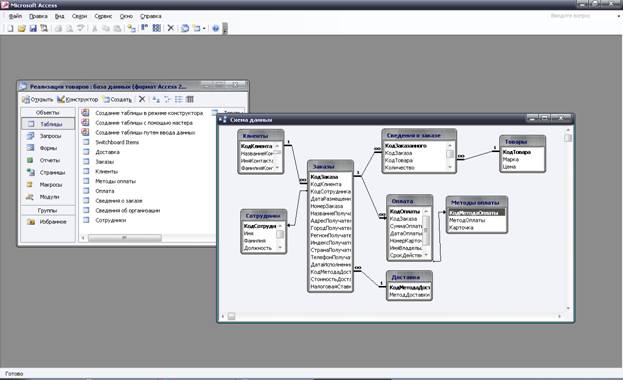Click scroll-down arrow in Клиенты field list
The width and height of the screenshot is (623, 380).
(x=277, y=168)
